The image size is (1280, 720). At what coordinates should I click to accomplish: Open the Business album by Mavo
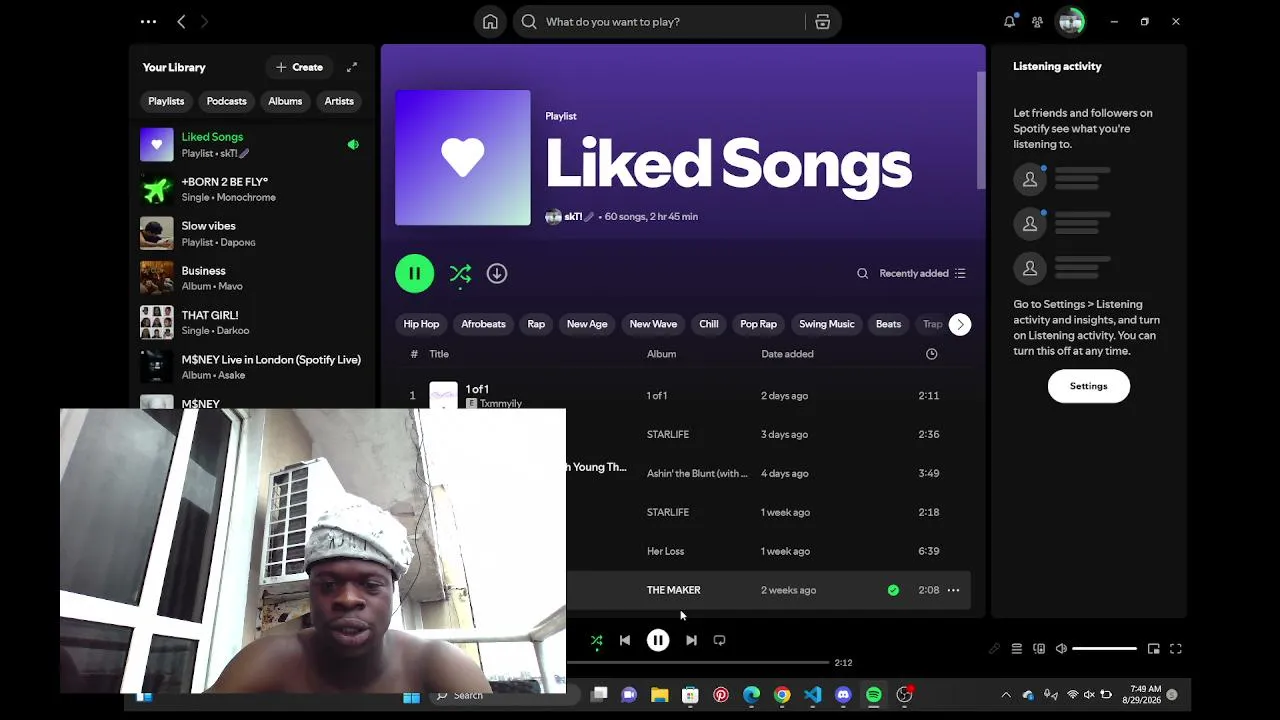pos(252,278)
